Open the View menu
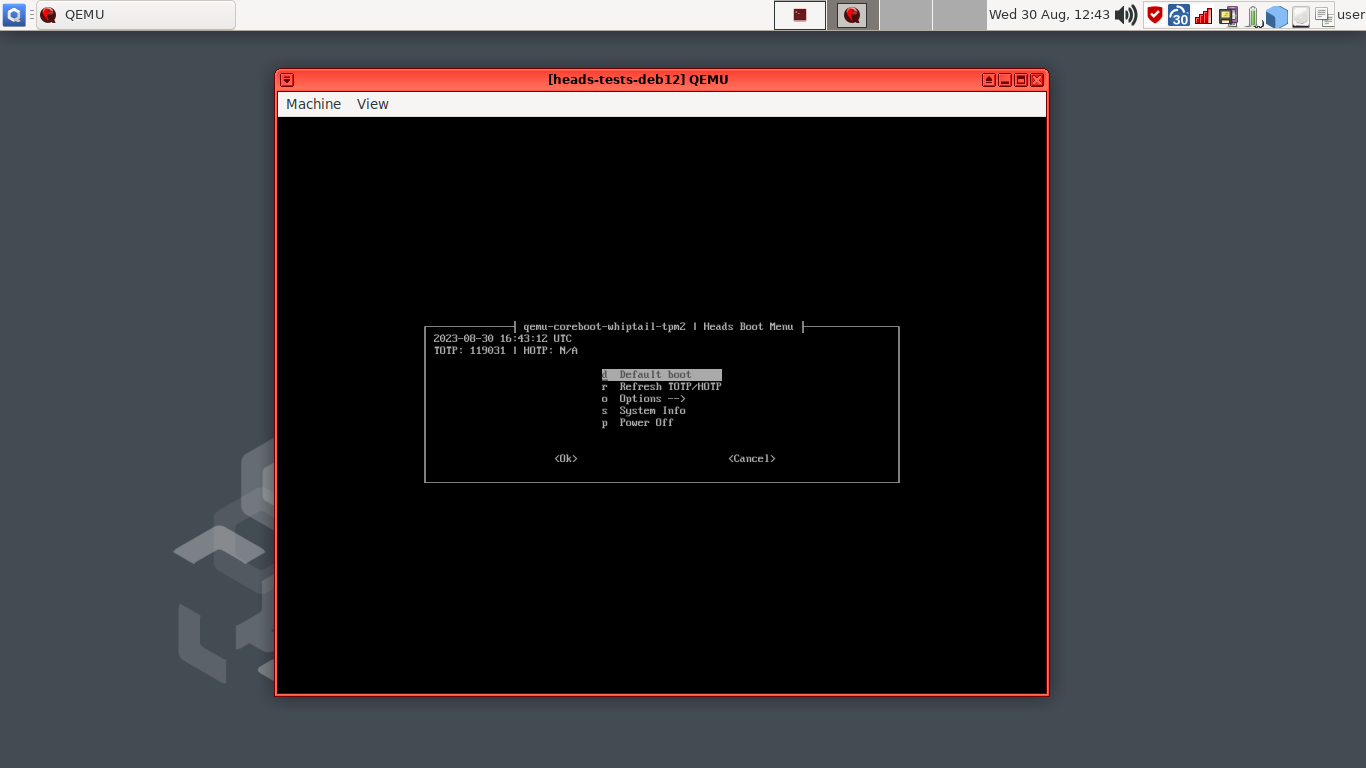1366x768 pixels. pos(371,104)
